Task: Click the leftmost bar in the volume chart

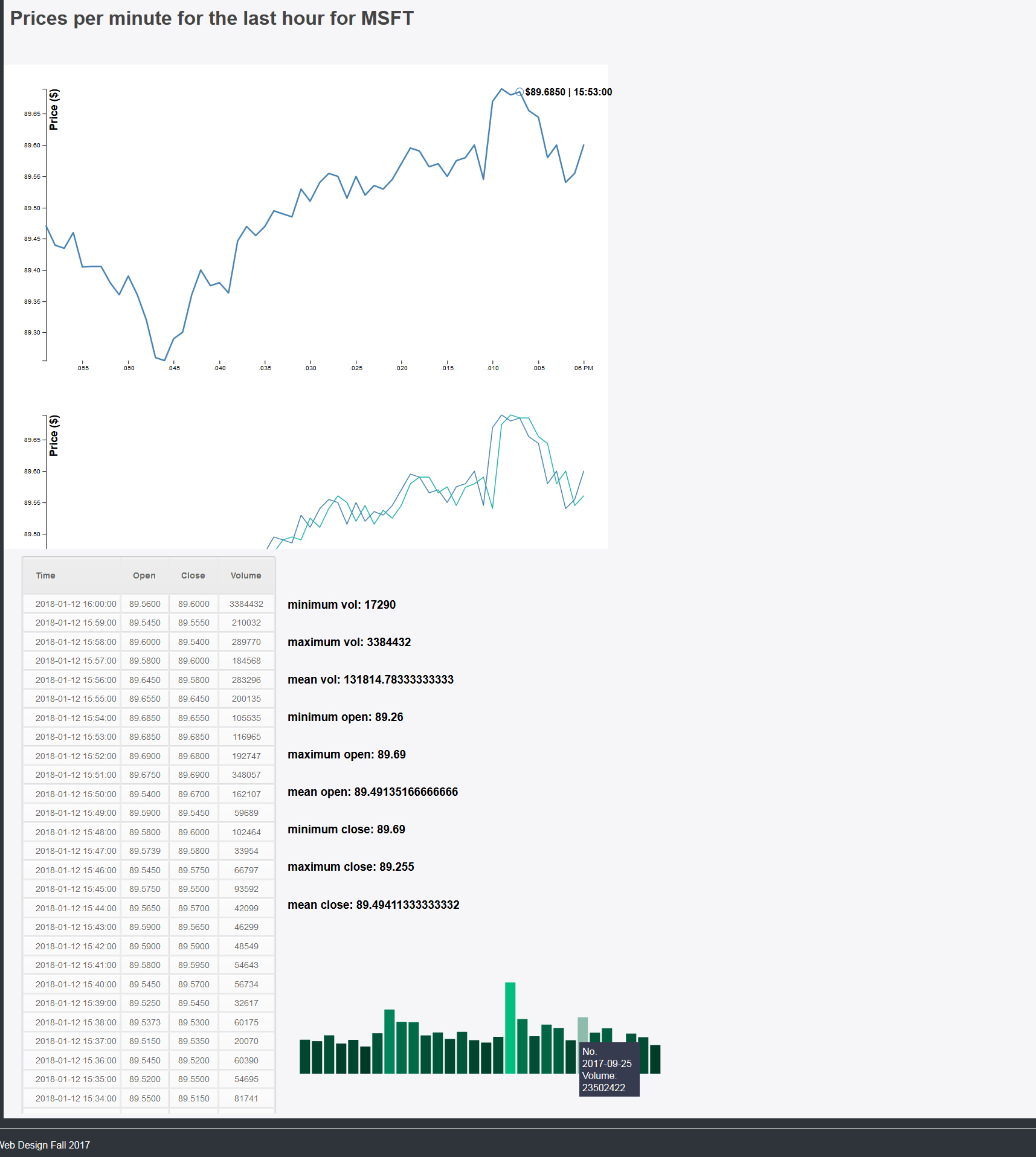Action: pos(305,1057)
